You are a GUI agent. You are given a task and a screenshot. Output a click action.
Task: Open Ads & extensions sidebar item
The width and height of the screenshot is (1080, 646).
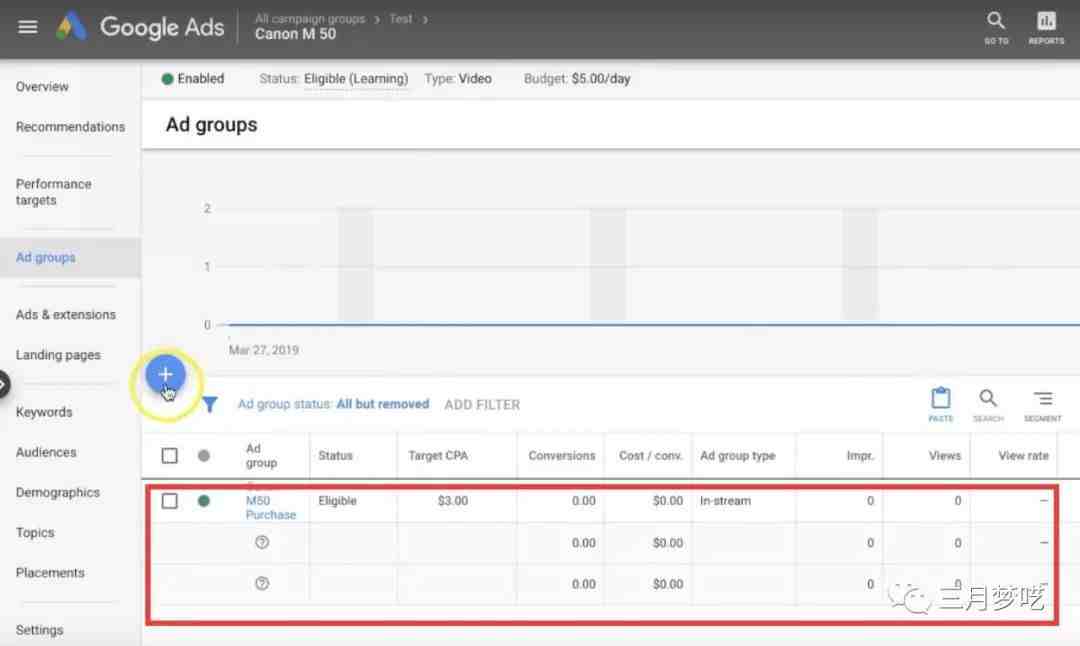pyautogui.click(x=66, y=314)
